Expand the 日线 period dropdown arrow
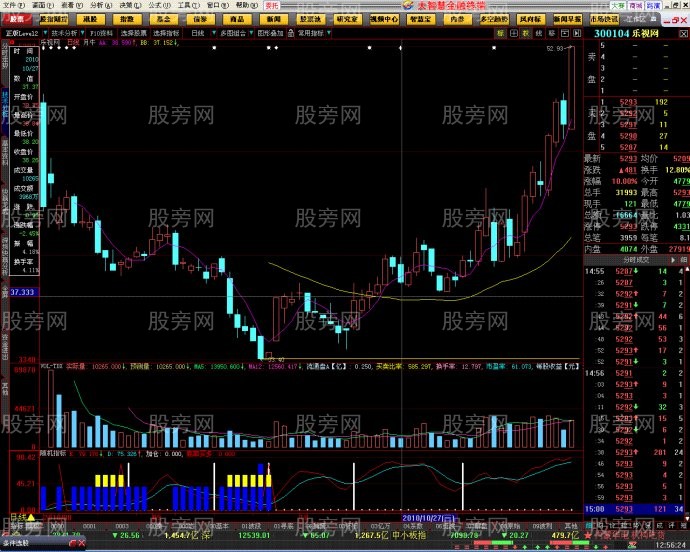Image resolution: width=690 pixels, height=552 pixels. (x=214, y=33)
